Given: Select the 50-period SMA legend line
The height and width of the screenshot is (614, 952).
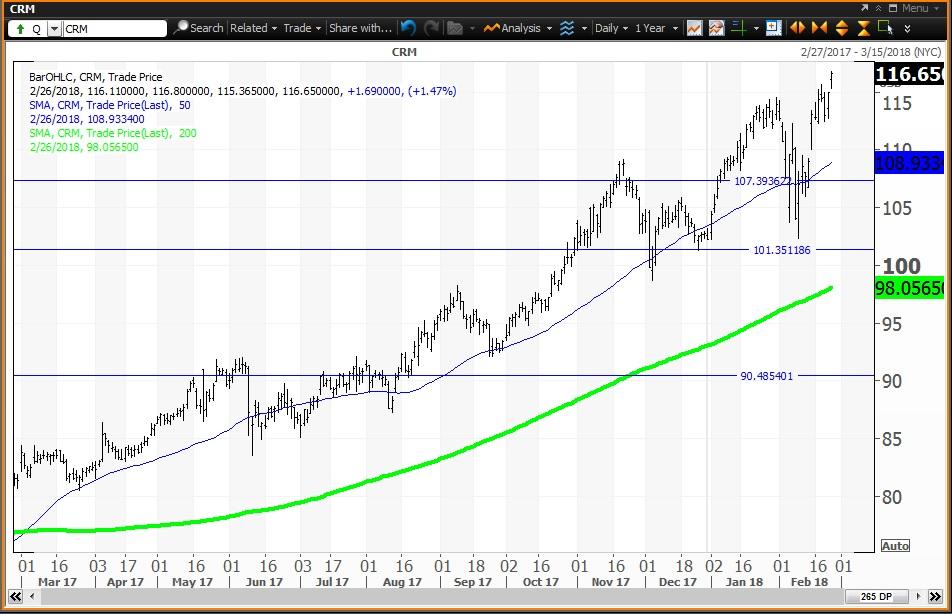Looking at the screenshot, I should click(x=110, y=105).
